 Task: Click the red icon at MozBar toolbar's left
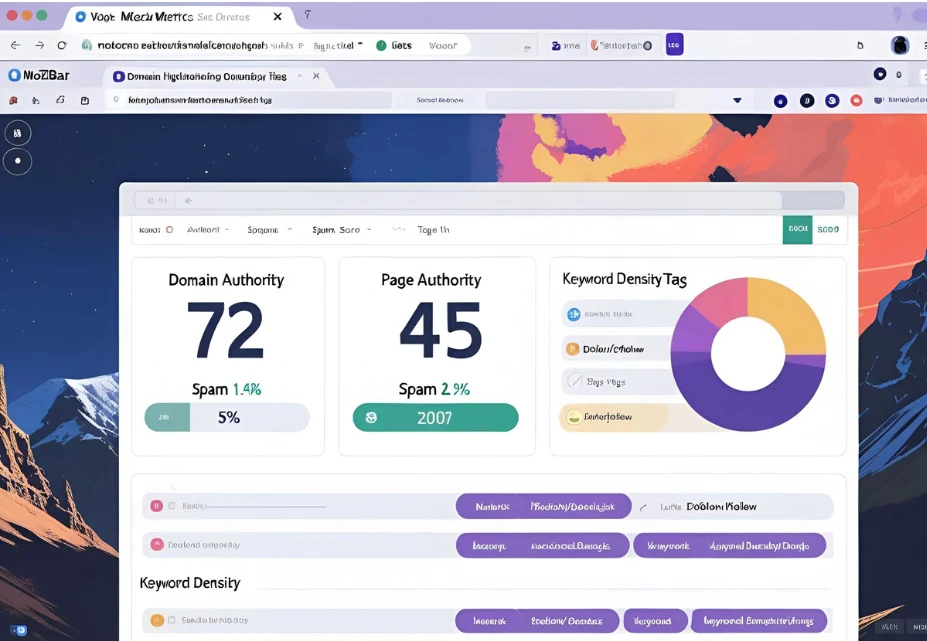(13, 101)
